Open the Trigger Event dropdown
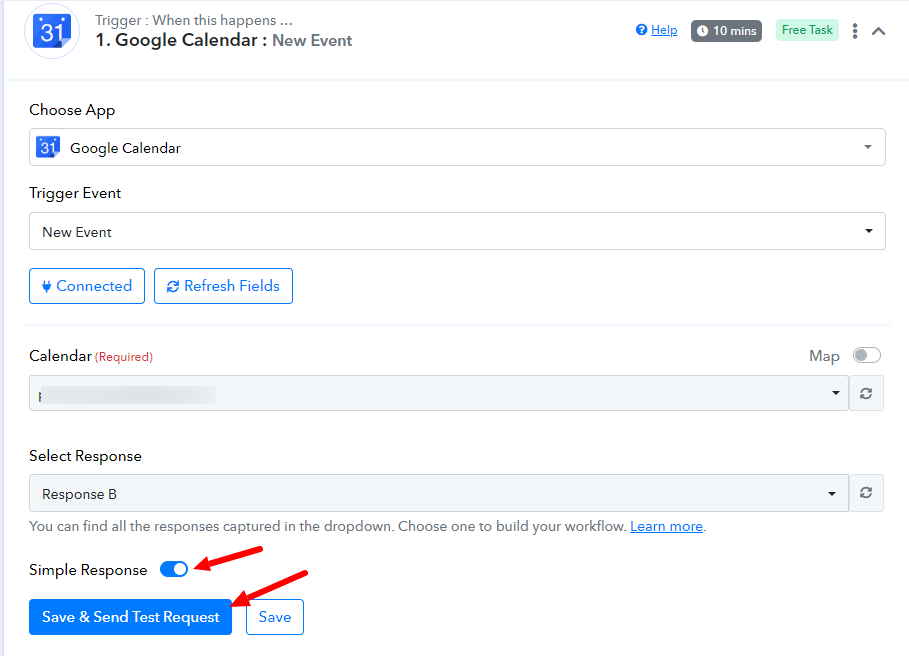The image size is (909, 656). point(457,231)
